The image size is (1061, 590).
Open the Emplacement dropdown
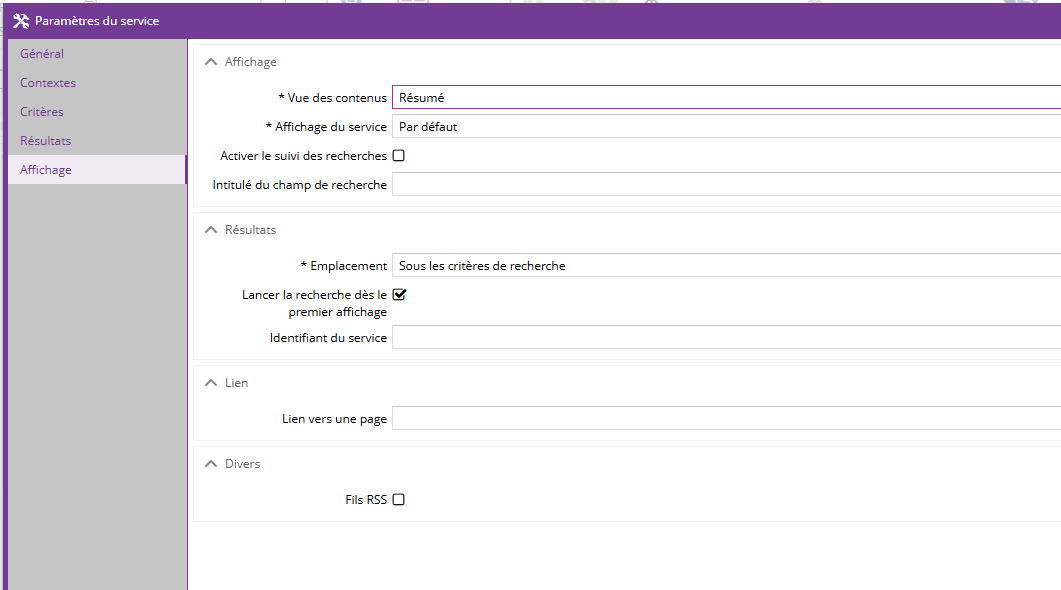click(x=725, y=266)
